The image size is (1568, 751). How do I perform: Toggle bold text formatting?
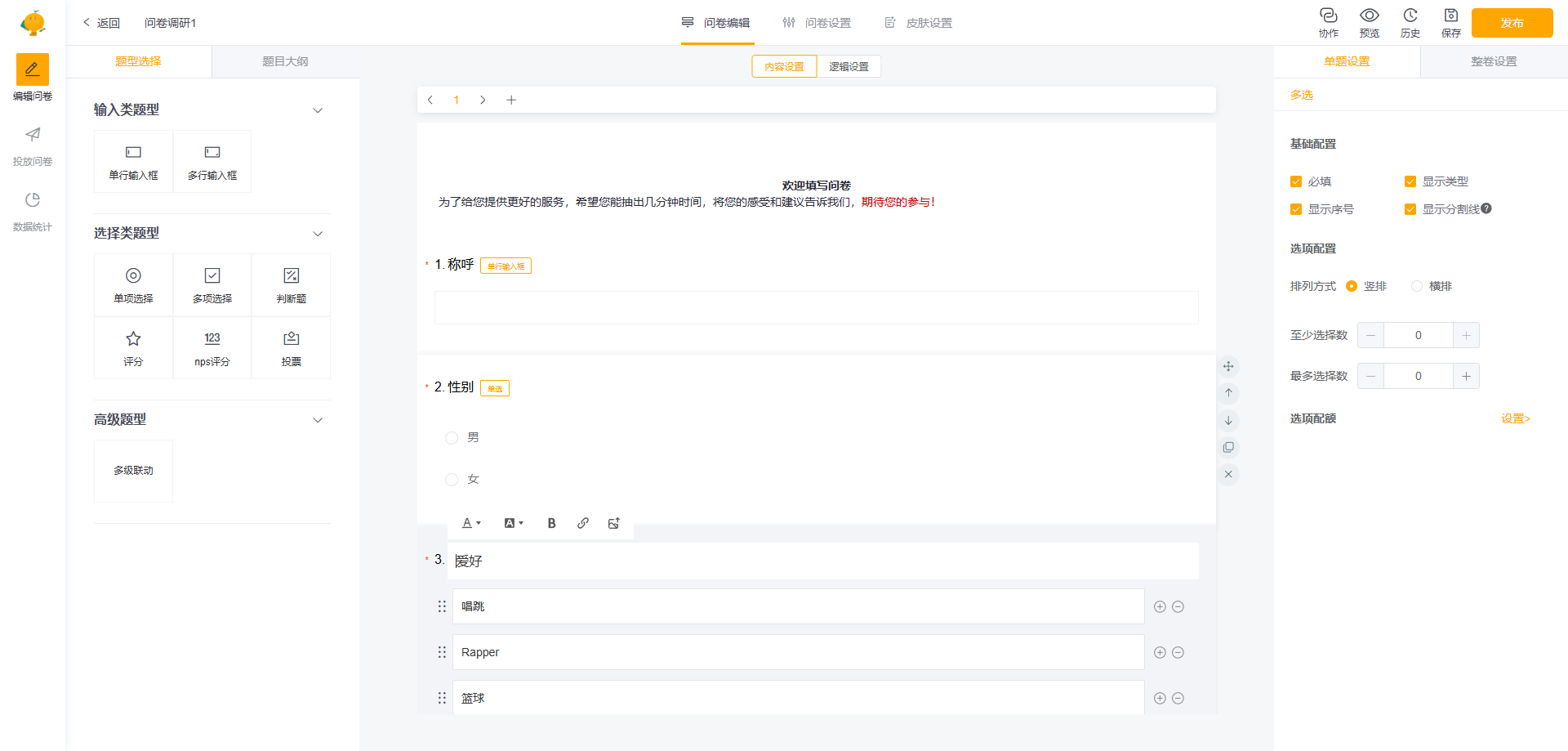point(551,523)
